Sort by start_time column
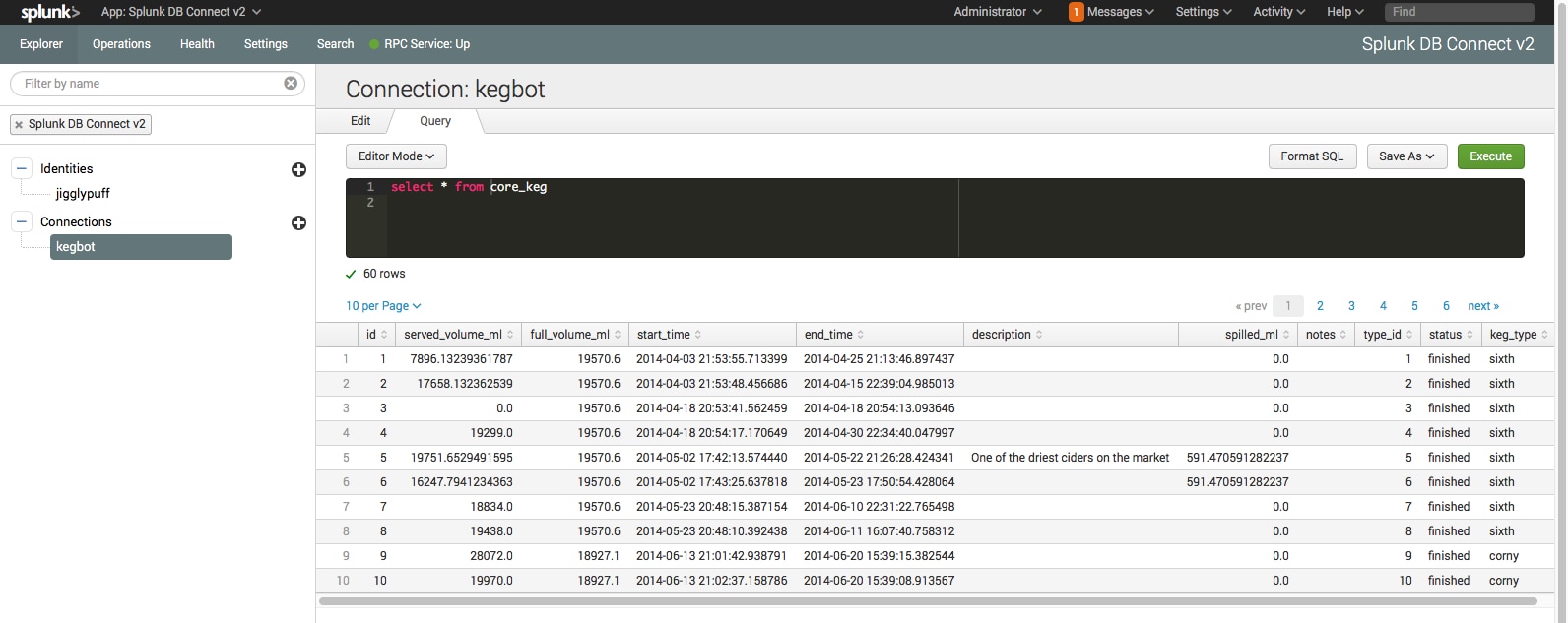This screenshot has height=623, width=1568. pos(712,335)
